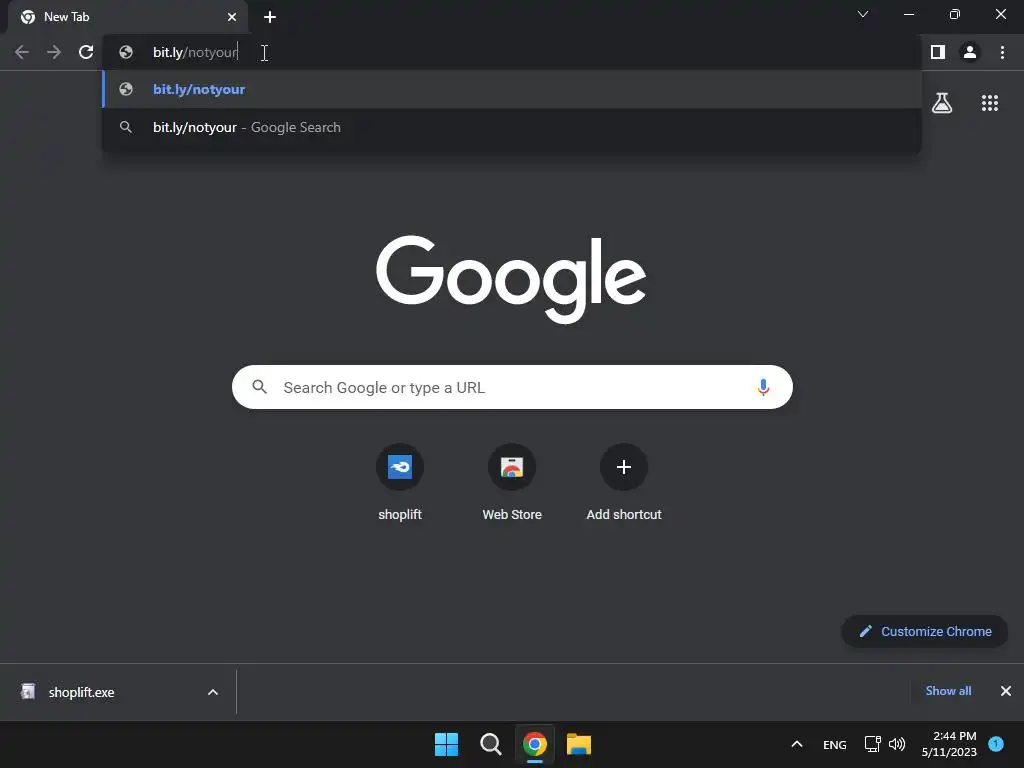Open the Google apps grid
This screenshot has height=768, width=1024.
pyautogui.click(x=990, y=103)
